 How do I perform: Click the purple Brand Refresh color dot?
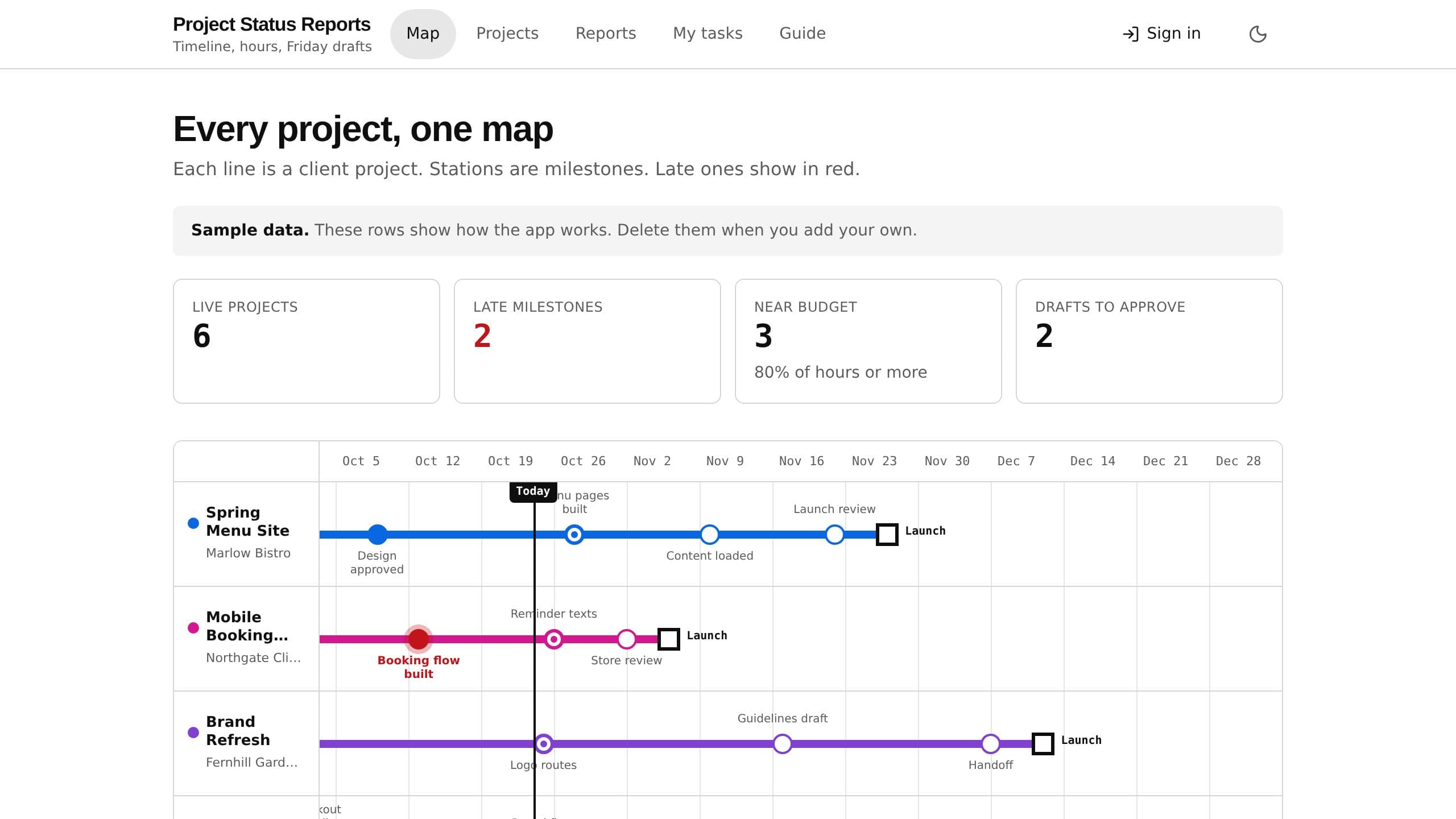pyautogui.click(x=193, y=733)
